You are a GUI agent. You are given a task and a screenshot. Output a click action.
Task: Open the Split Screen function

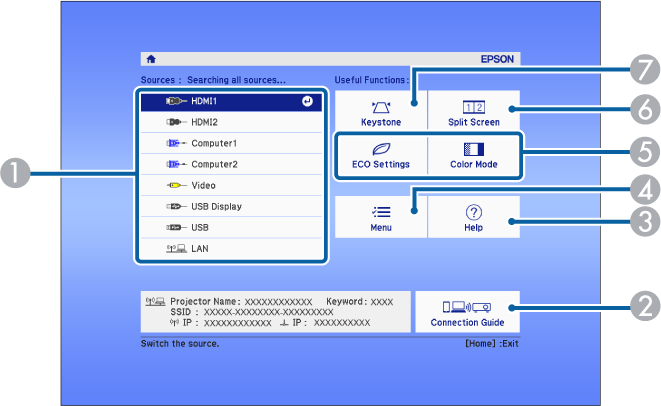click(473, 112)
